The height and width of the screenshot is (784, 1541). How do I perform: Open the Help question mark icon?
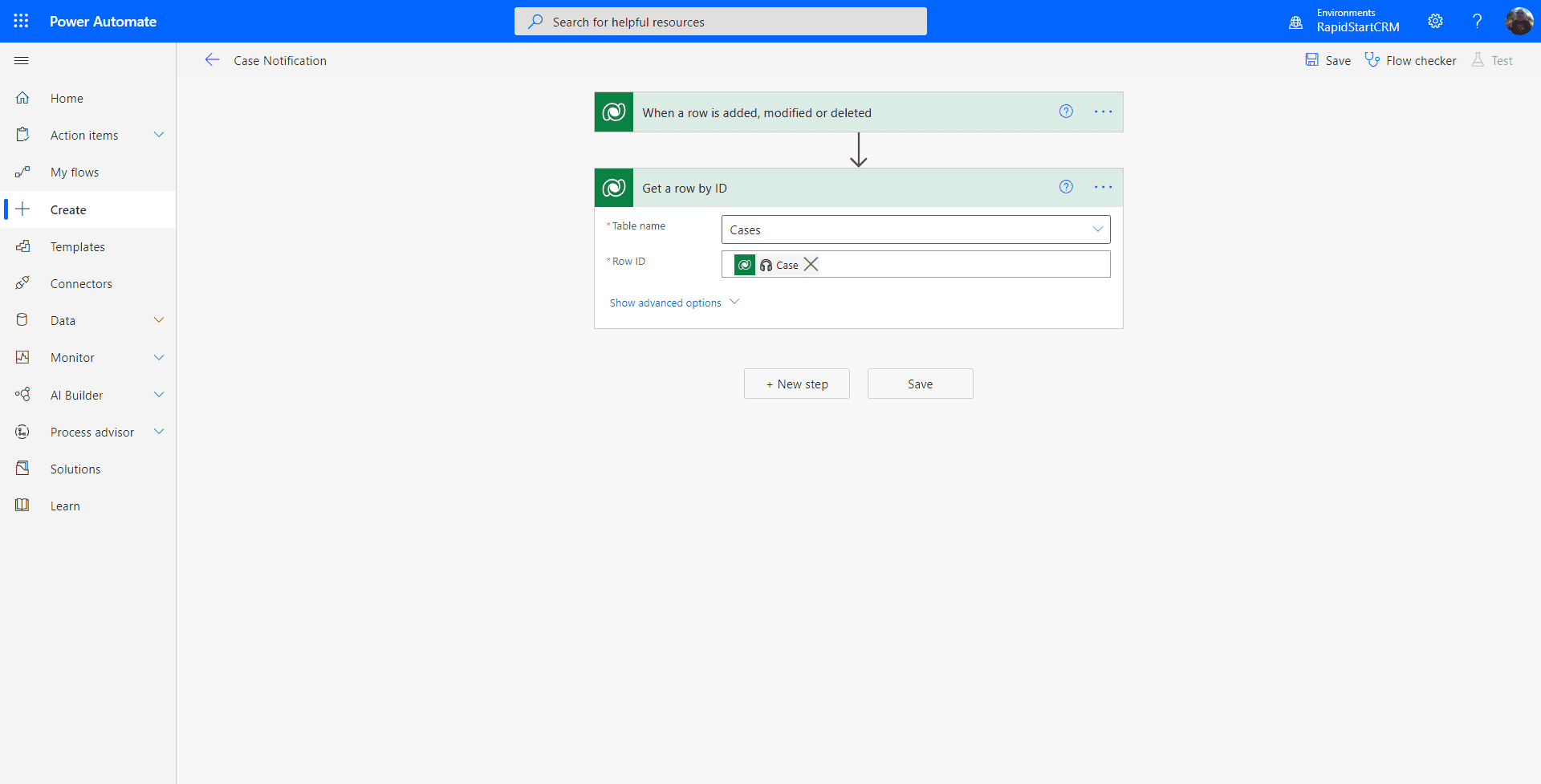1478,21
